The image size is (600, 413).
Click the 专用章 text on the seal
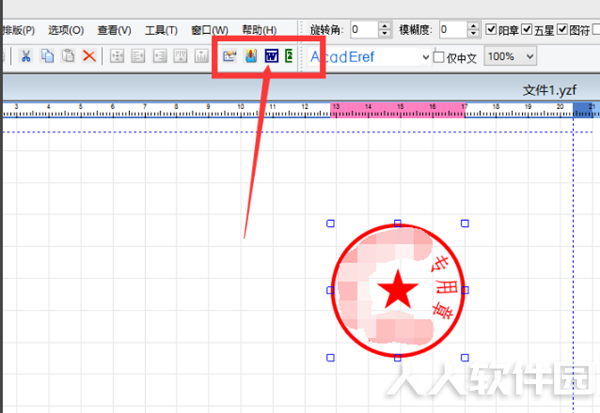(444, 287)
